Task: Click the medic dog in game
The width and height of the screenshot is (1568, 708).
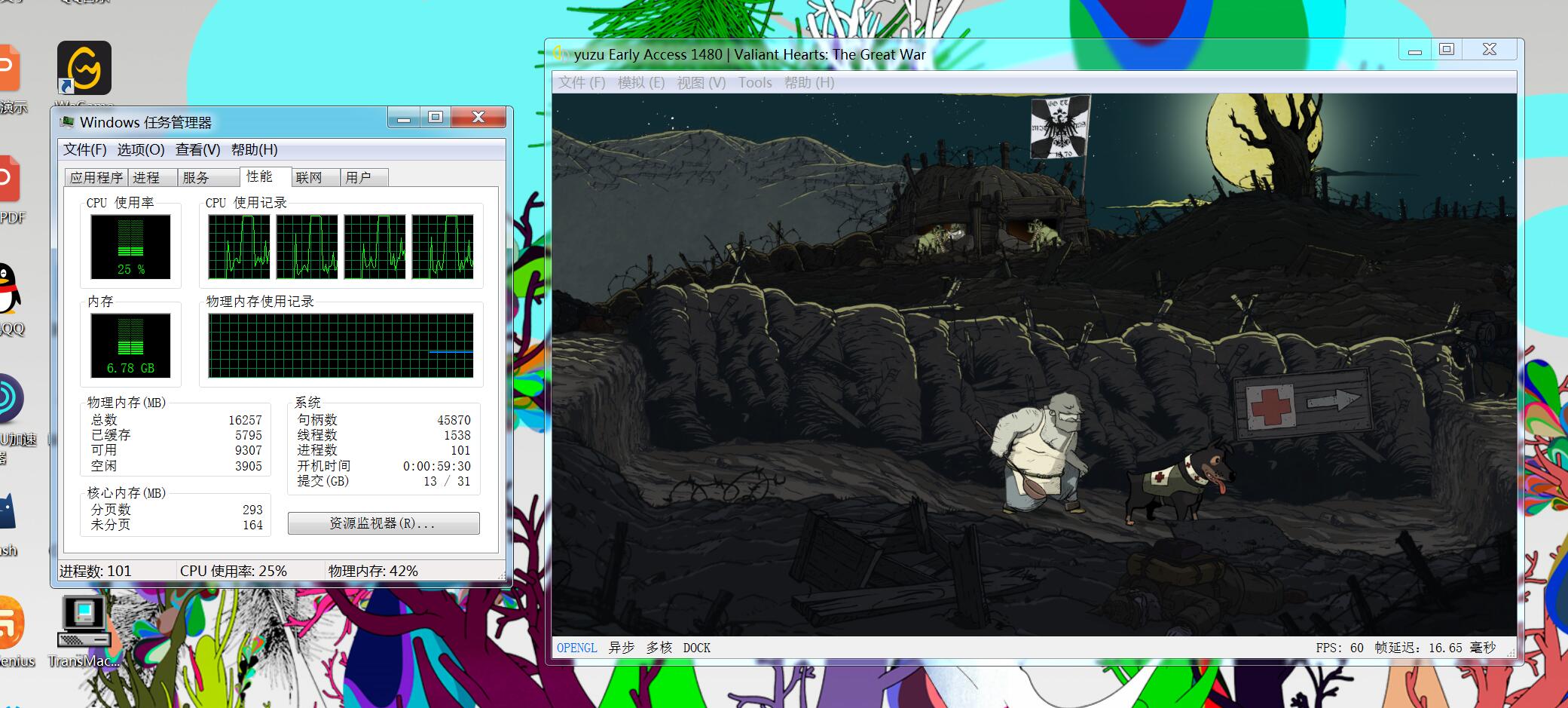Action: tap(1180, 483)
